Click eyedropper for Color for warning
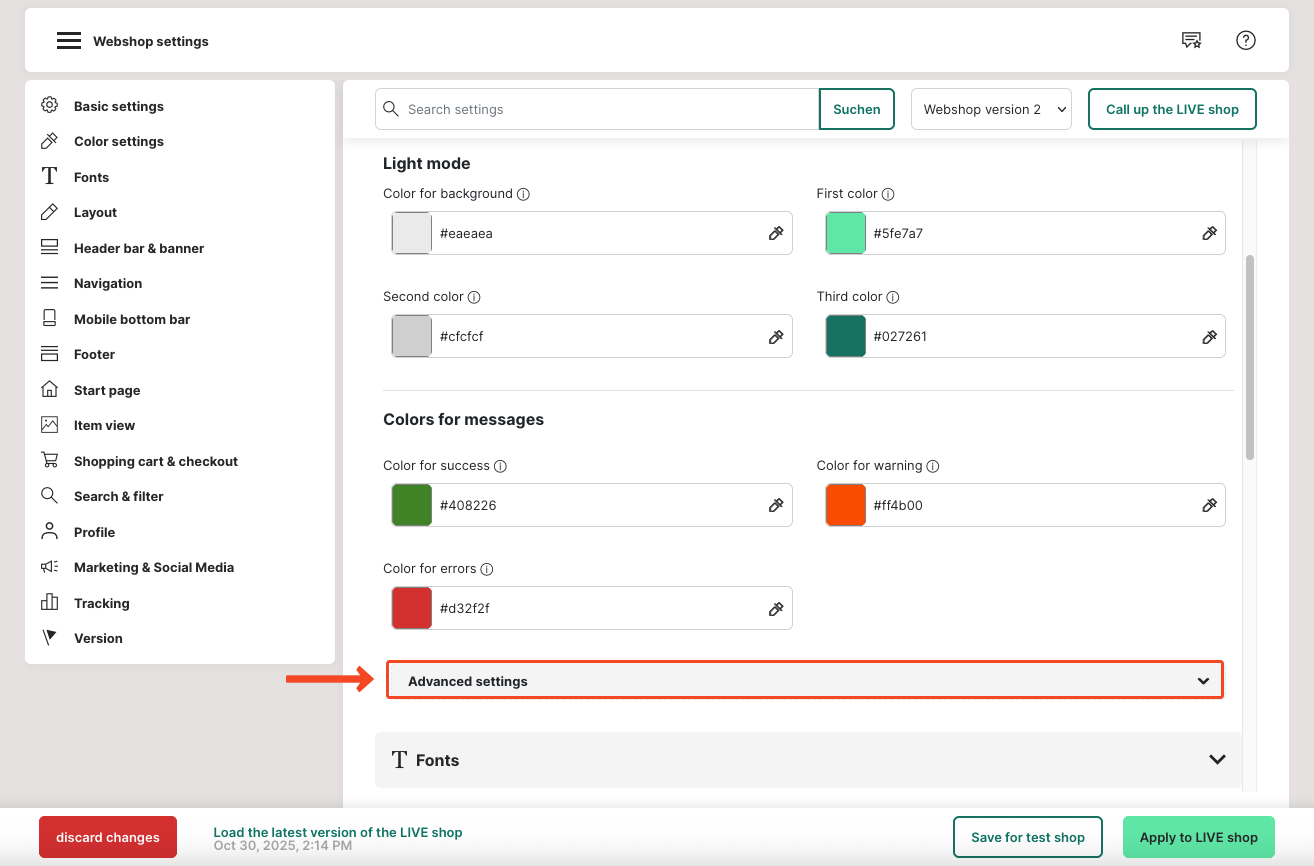 pyautogui.click(x=1209, y=506)
